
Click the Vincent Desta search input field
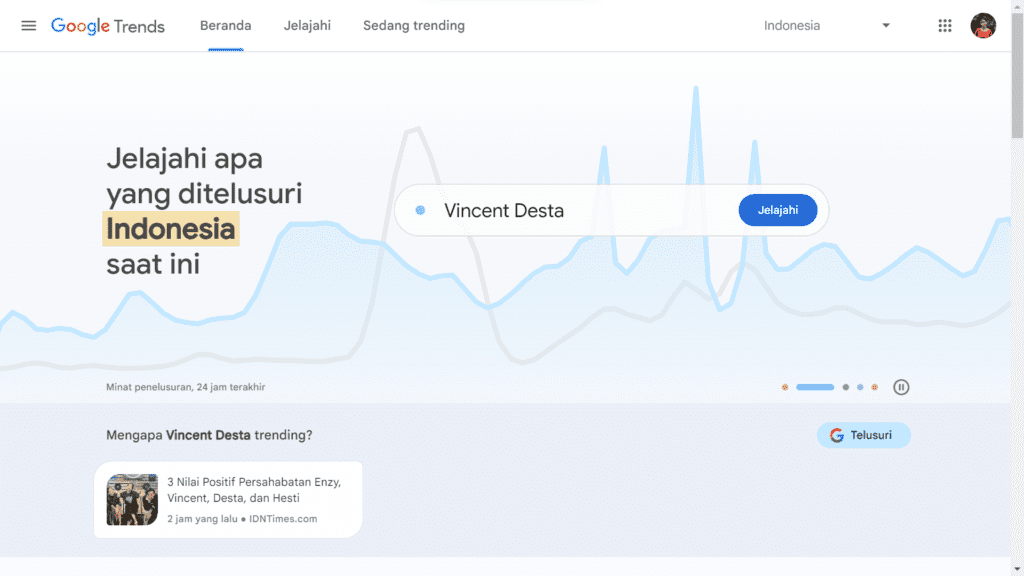coord(560,210)
